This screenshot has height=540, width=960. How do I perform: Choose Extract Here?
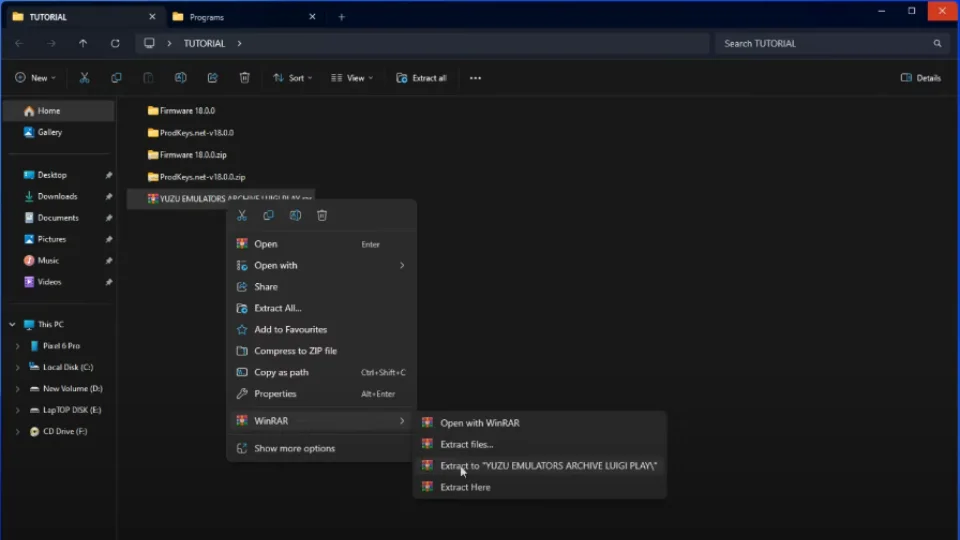(539, 487)
